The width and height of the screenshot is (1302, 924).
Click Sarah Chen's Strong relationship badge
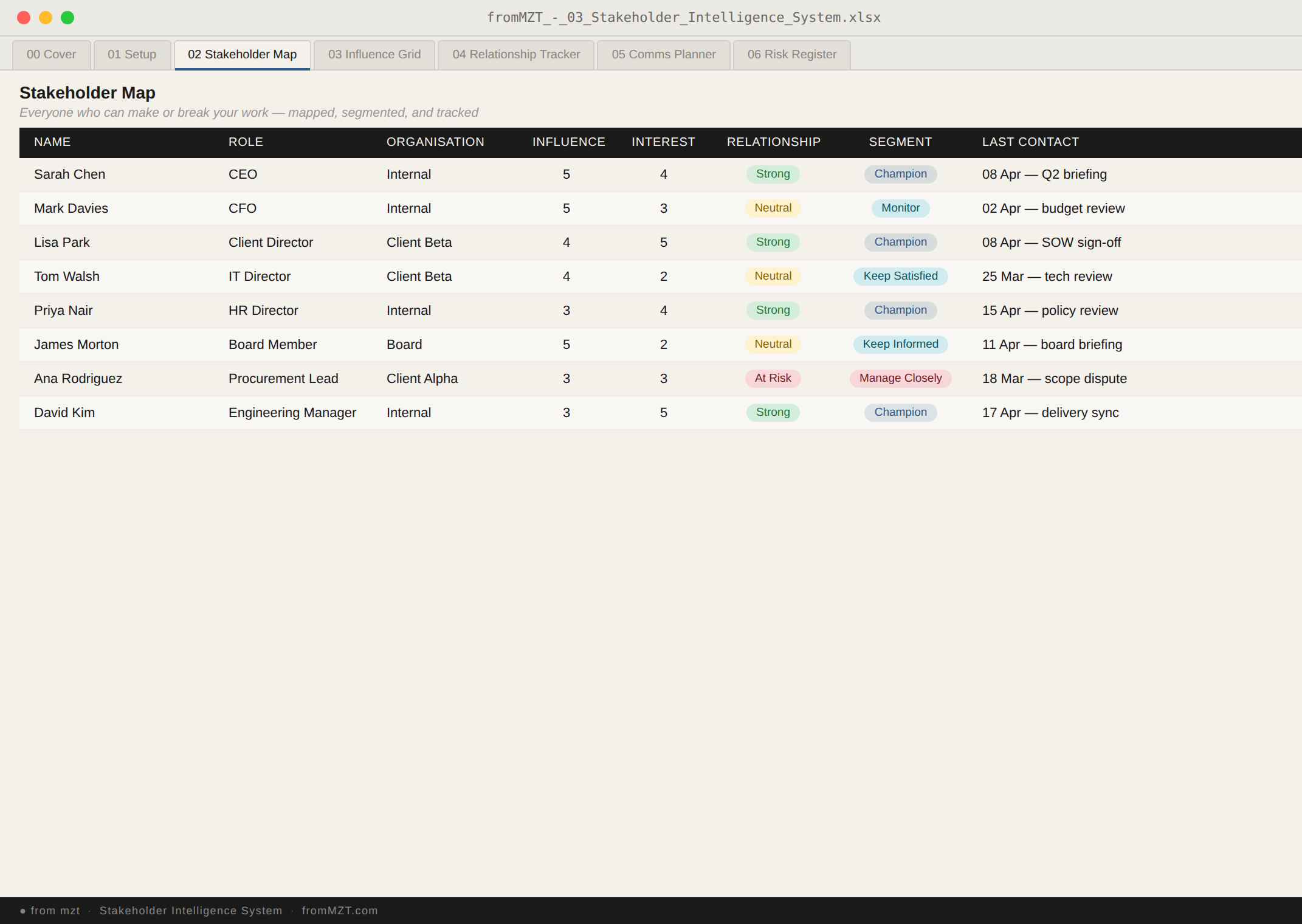point(773,174)
